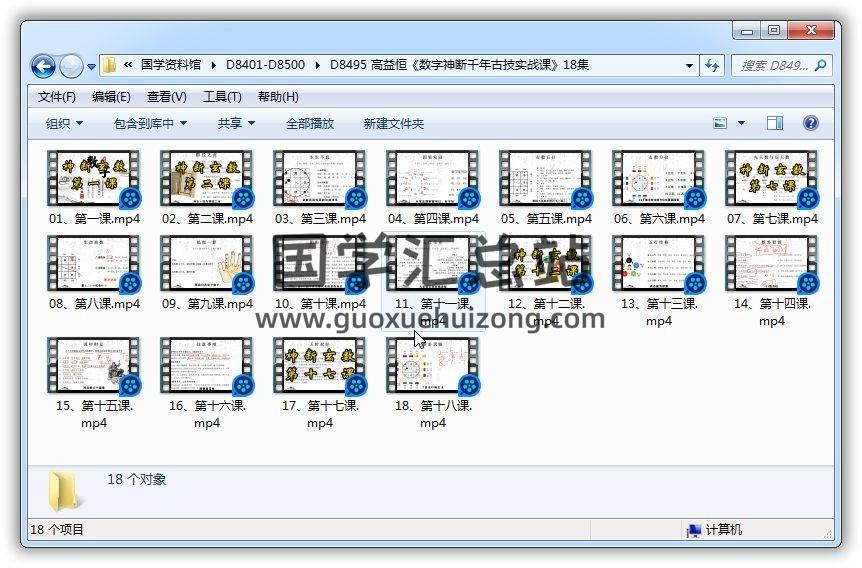This screenshot has width=862, height=568.
Task: Select the 17、第十七课.mp4 video file icon
Action: (x=320, y=366)
